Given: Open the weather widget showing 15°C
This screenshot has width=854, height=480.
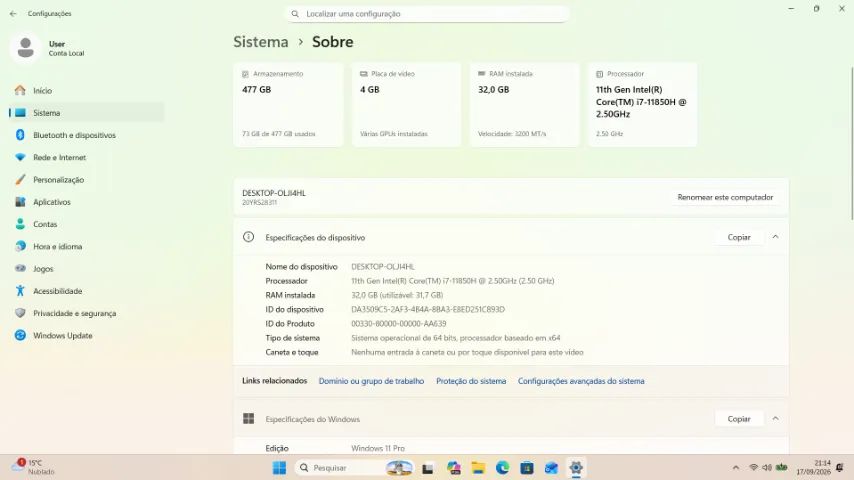Looking at the screenshot, I should point(34,467).
